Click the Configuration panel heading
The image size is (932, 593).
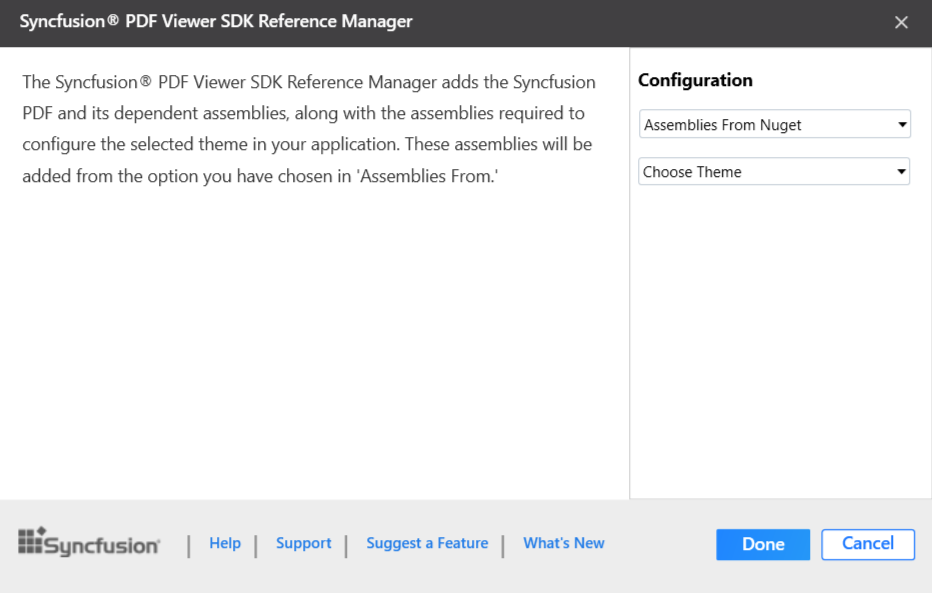[x=695, y=80]
